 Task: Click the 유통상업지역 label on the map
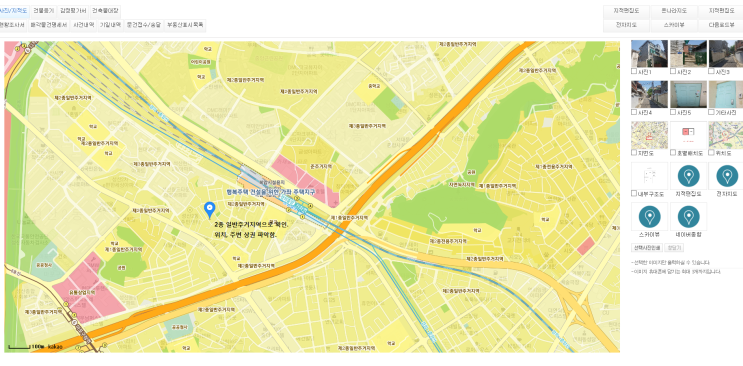coord(82,293)
